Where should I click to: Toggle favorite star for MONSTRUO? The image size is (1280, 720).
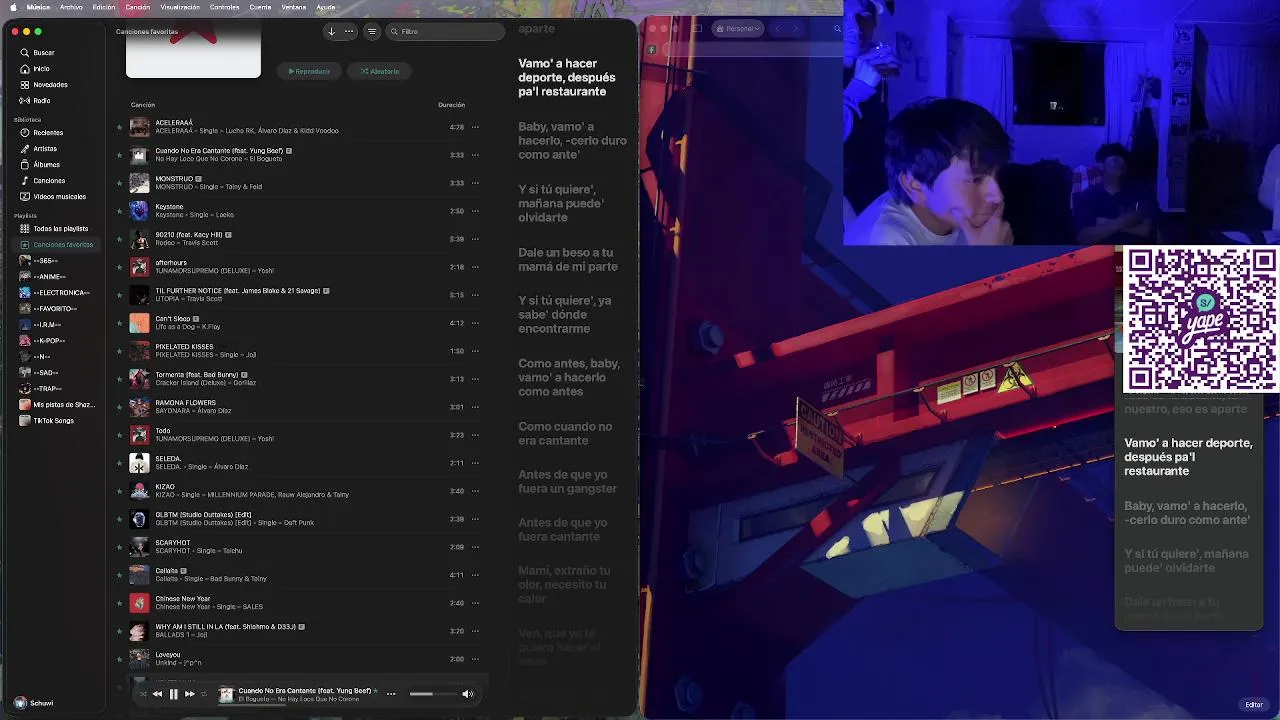point(120,183)
